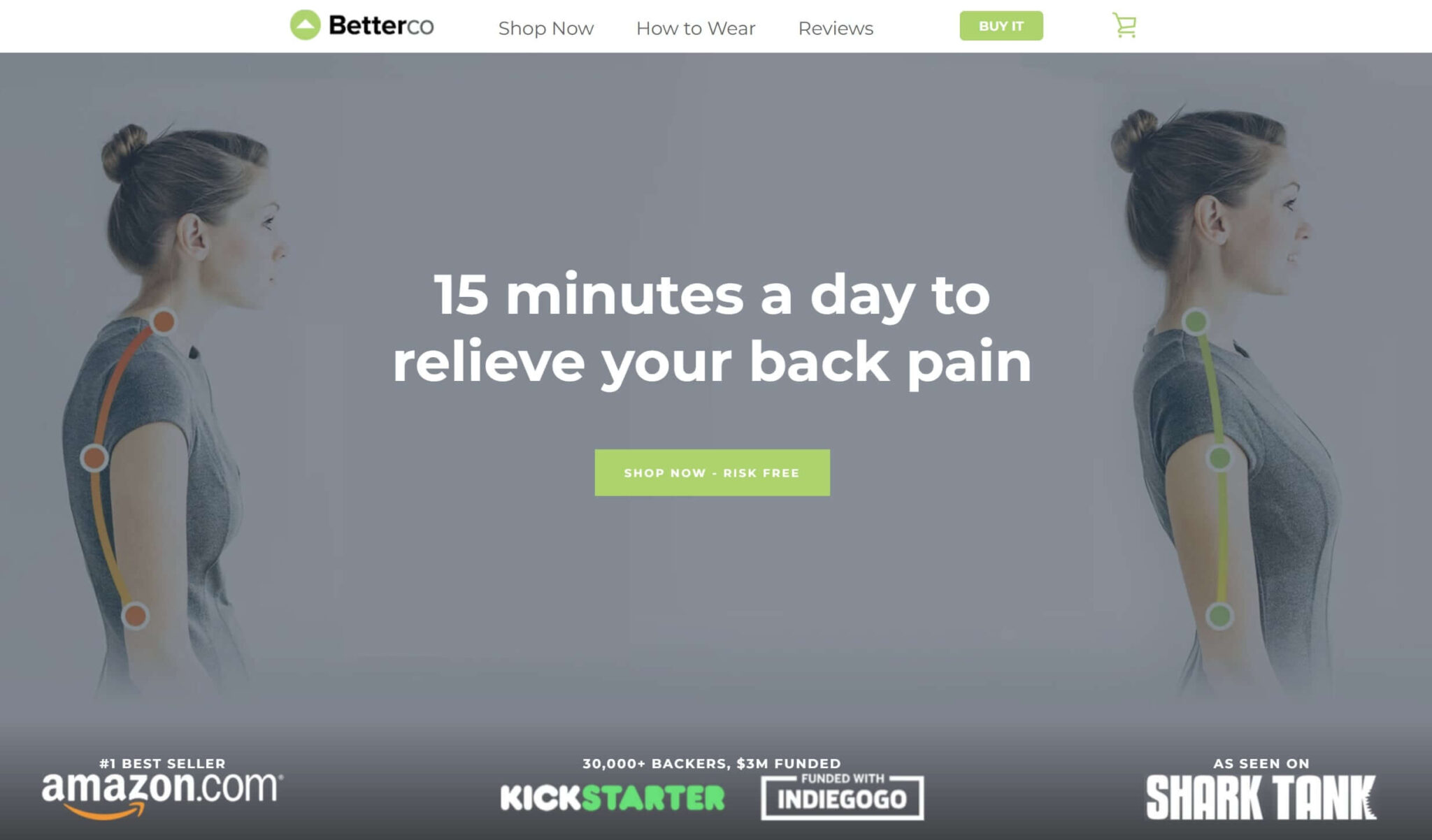Click the bottom green spine marker dot
The width and height of the screenshot is (1432, 840).
tap(1219, 616)
